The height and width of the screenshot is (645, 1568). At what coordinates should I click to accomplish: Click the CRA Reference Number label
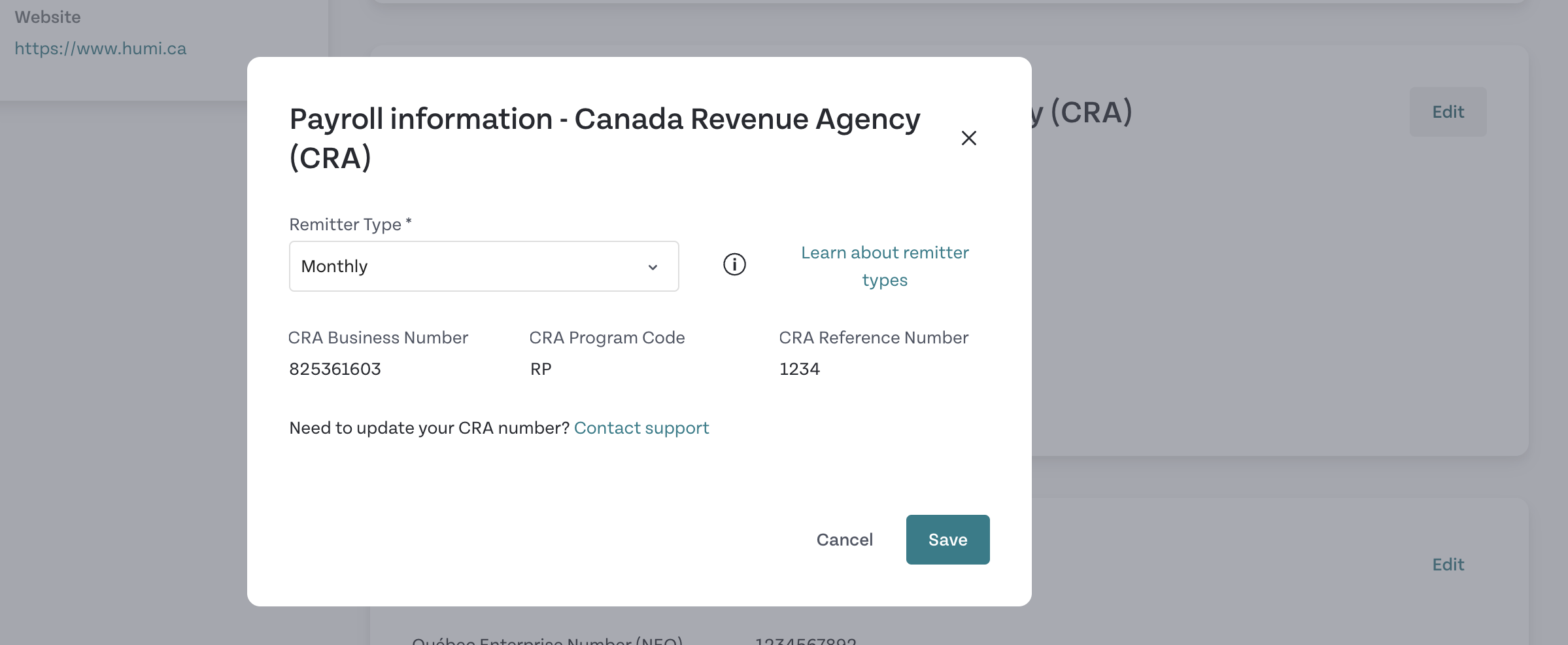click(x=874, y=338)
